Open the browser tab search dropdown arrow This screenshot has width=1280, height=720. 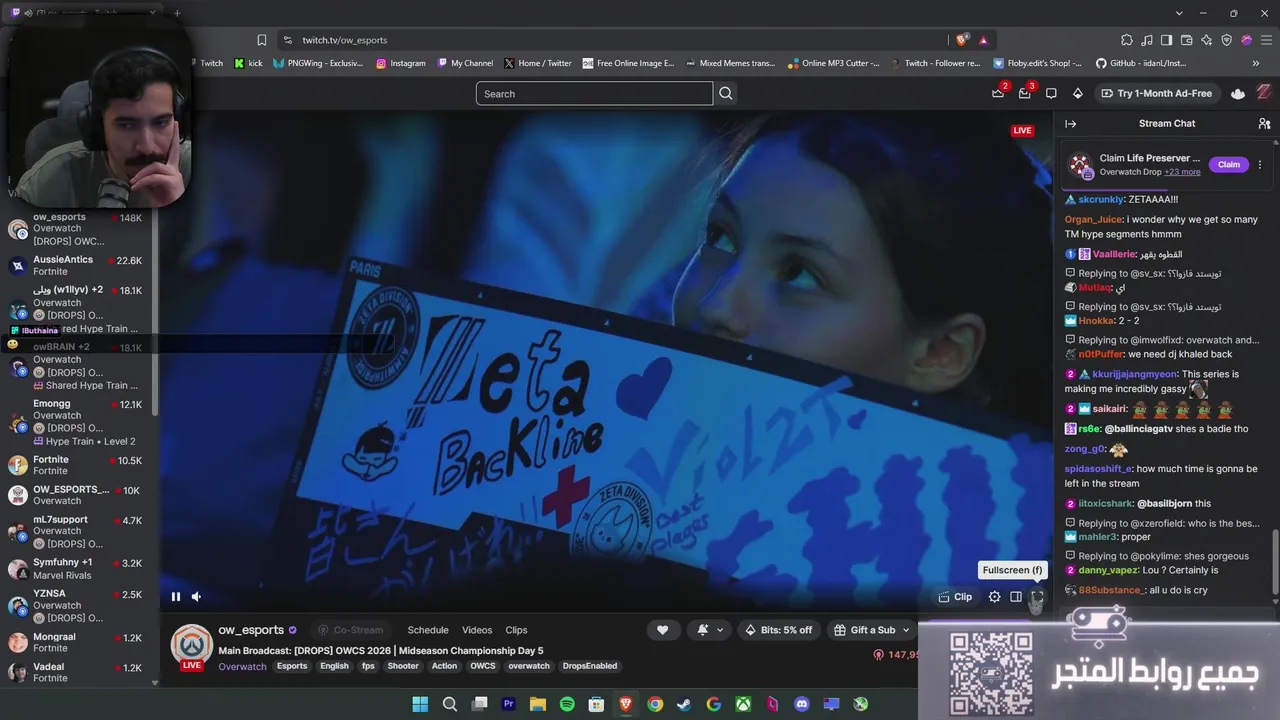click(1180, 13)
